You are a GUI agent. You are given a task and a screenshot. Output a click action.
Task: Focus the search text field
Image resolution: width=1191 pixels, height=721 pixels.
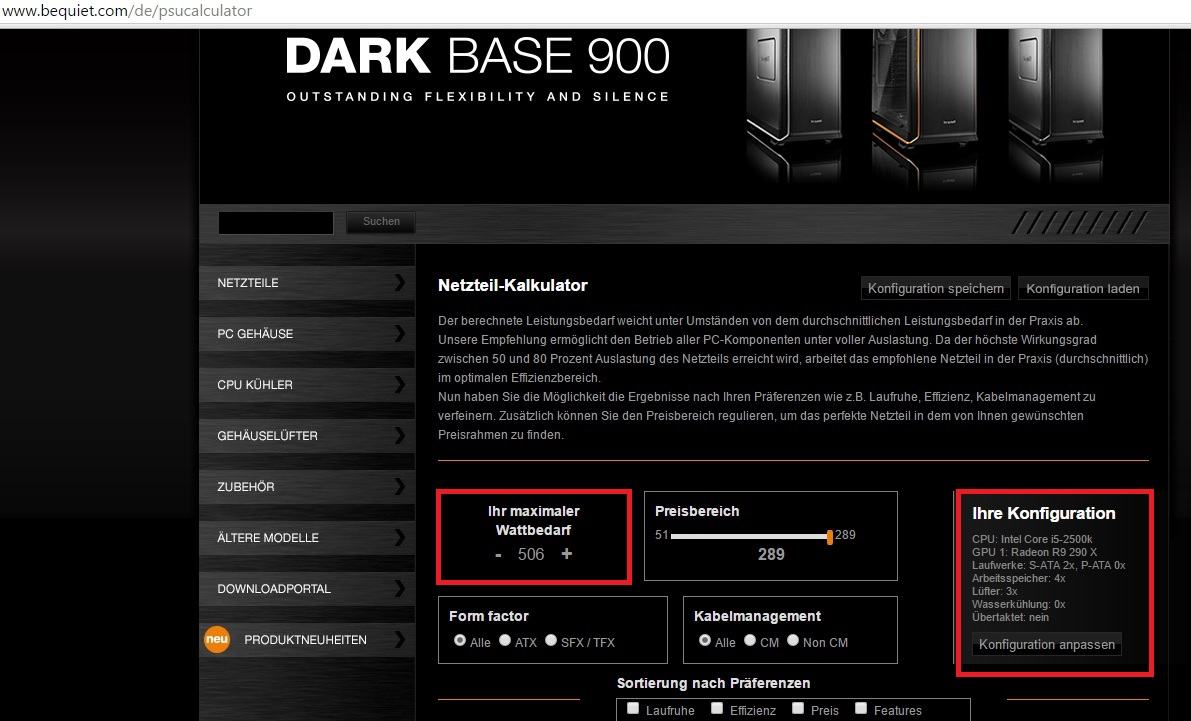coord(276,223)
